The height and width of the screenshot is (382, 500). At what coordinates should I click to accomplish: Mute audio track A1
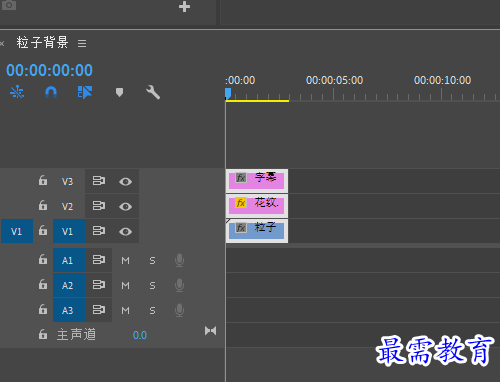[125, 260]
